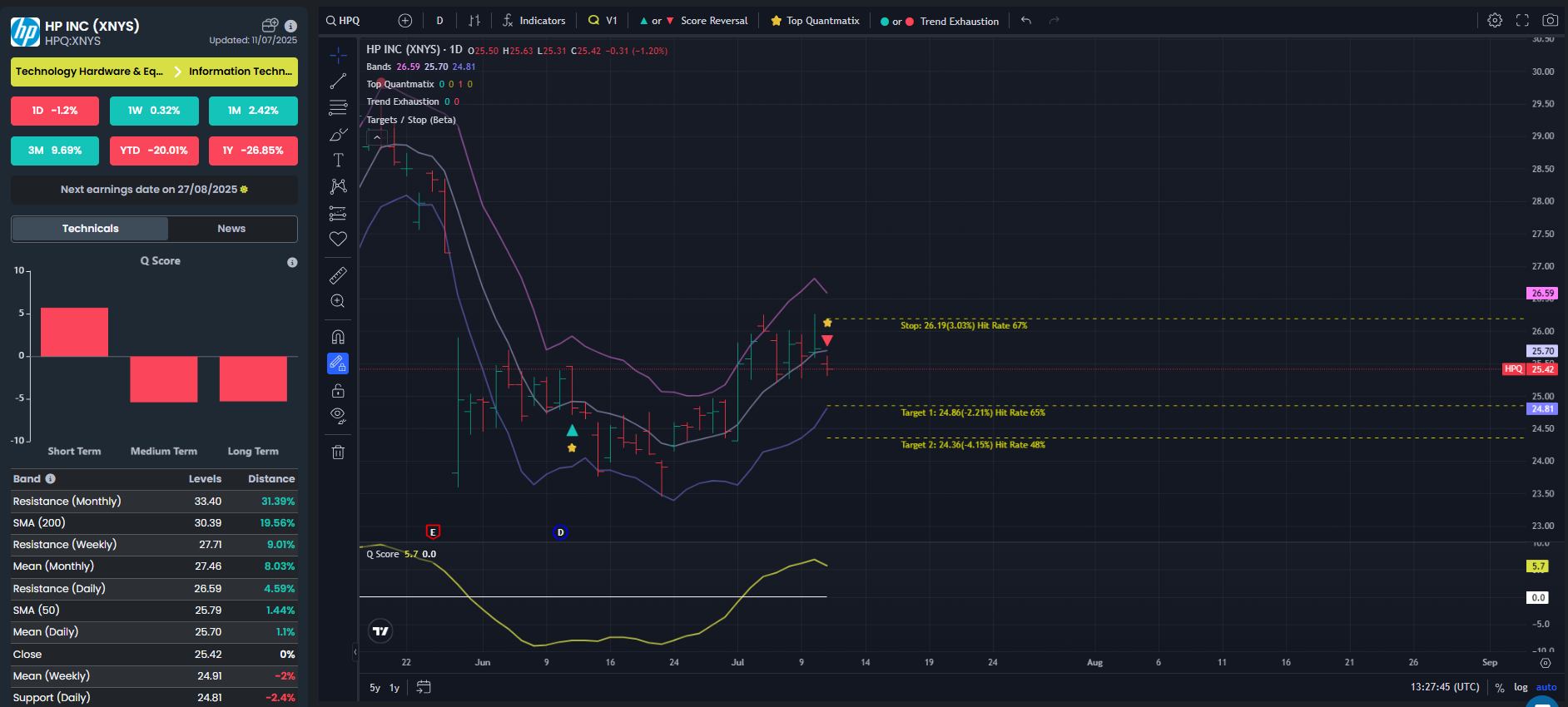Open Technology Hardware & Eq... industry link
Screen dimensions: 1568x707
89,72
